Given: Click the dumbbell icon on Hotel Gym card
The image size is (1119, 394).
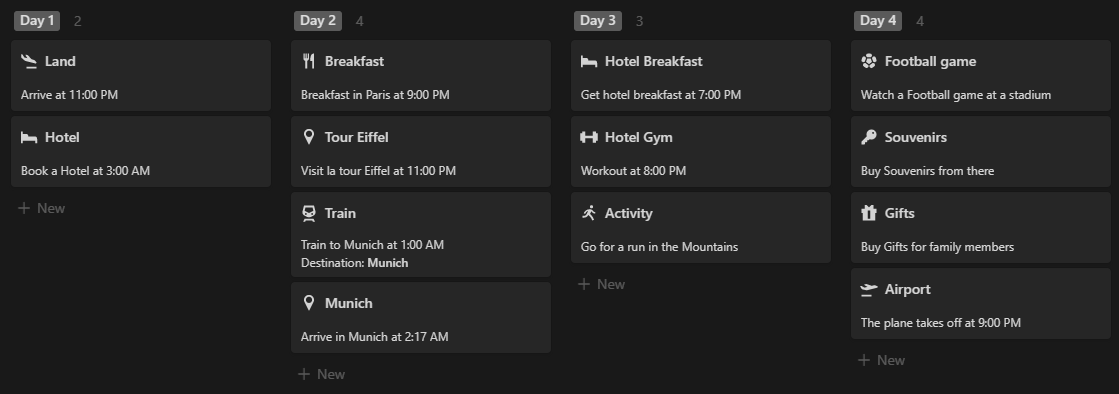Looking at the screenshot, I should point(589,137).
